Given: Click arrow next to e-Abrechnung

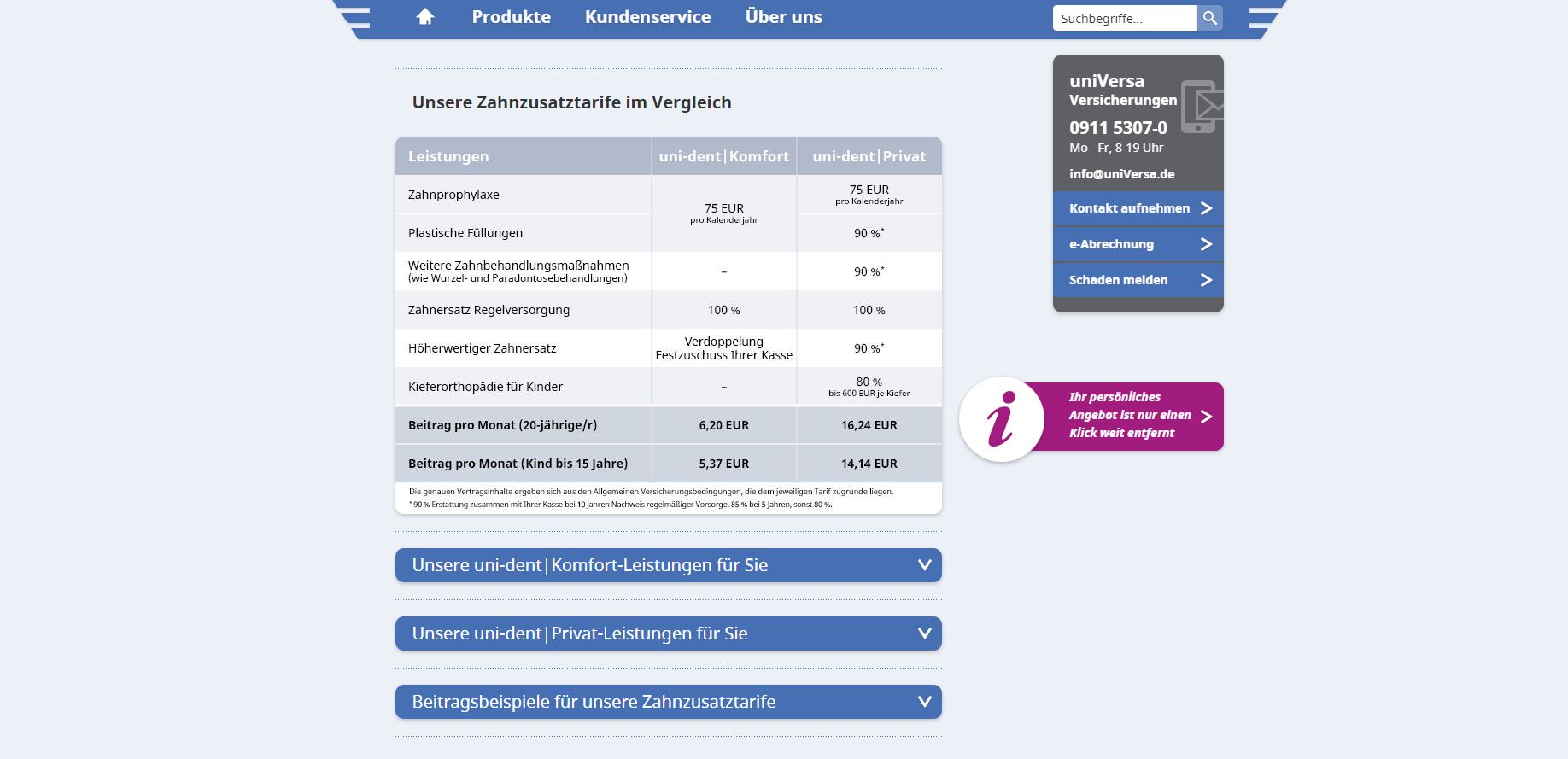Looking at the screenshot, I should (x=1206, y=244).
